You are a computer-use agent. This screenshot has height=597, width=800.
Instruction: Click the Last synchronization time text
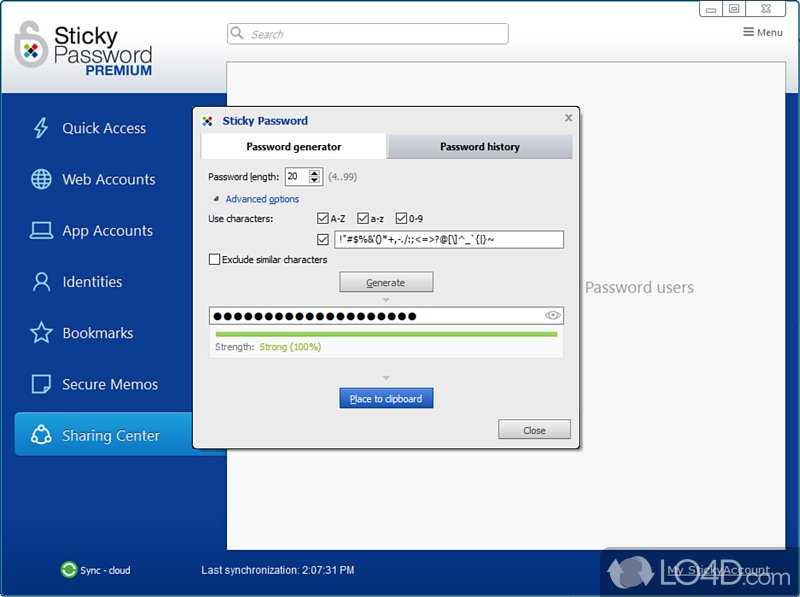(x=278, y=570)
